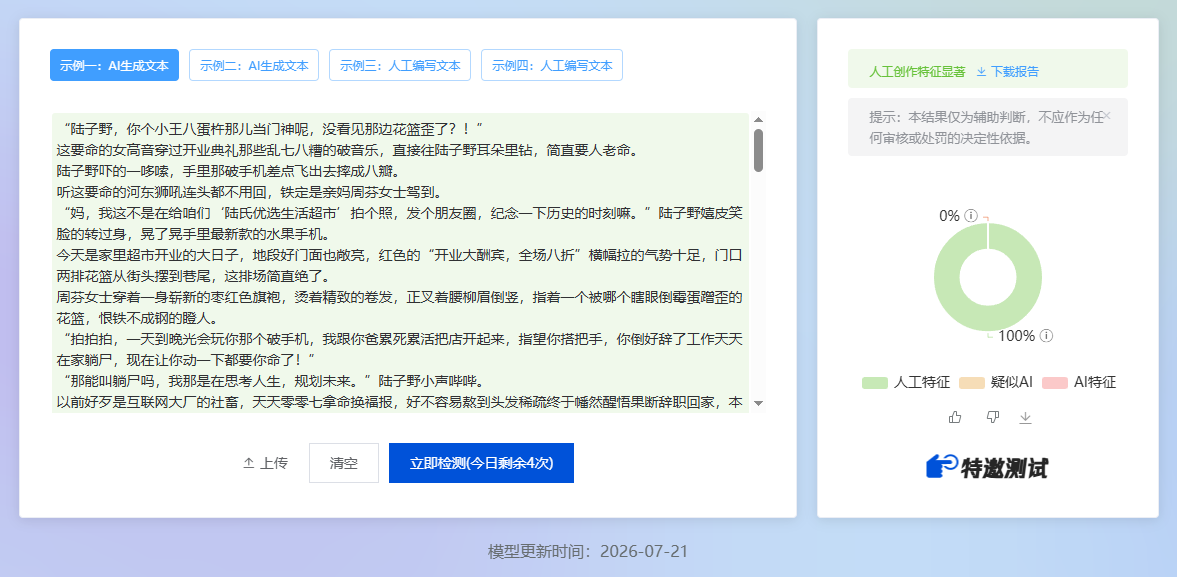Click the 人工创作特征显著 result label
1177x577 pixels.
pos(917,72)
